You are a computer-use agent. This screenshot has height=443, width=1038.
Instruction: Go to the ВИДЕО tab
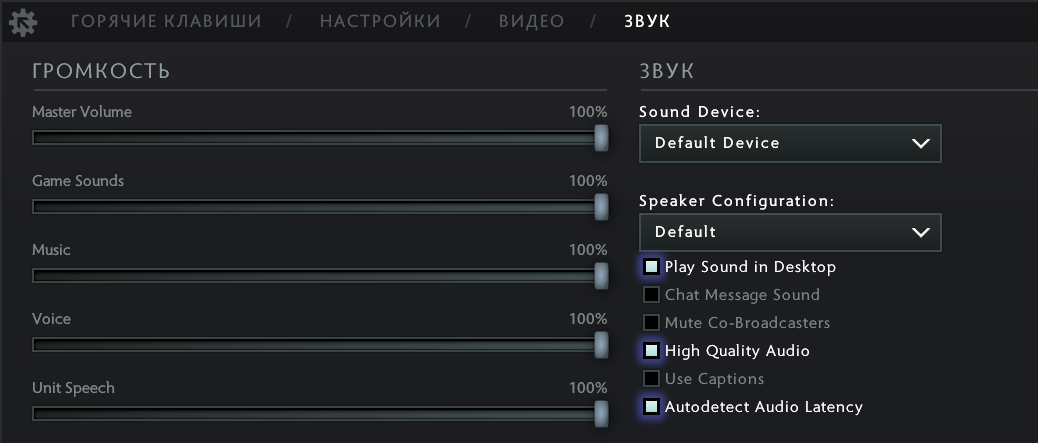531,21
